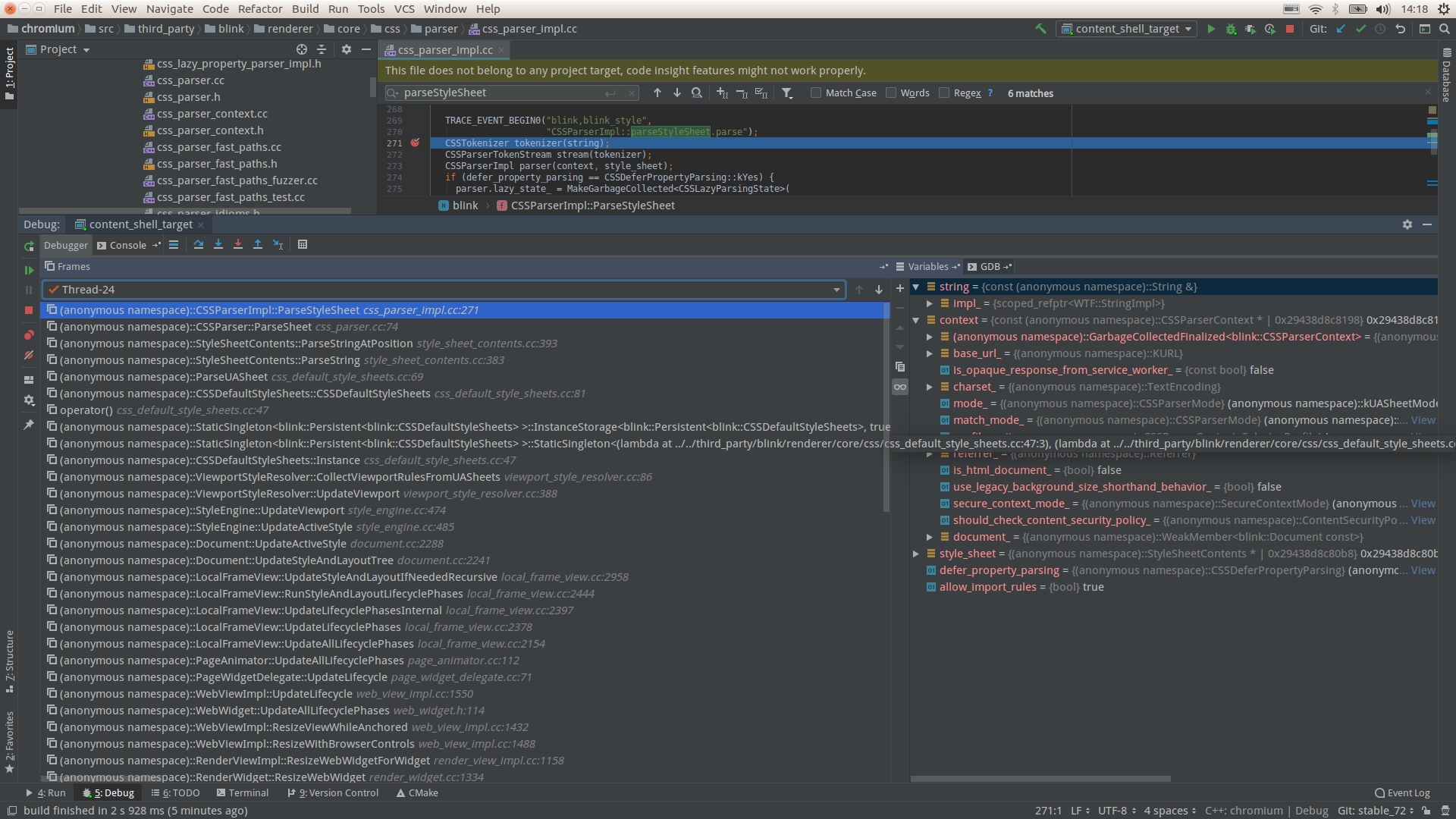The height and width of the screenshot is (819, 1456).
Task: Enable the Regex search checkbox
Action: (944, 93)
